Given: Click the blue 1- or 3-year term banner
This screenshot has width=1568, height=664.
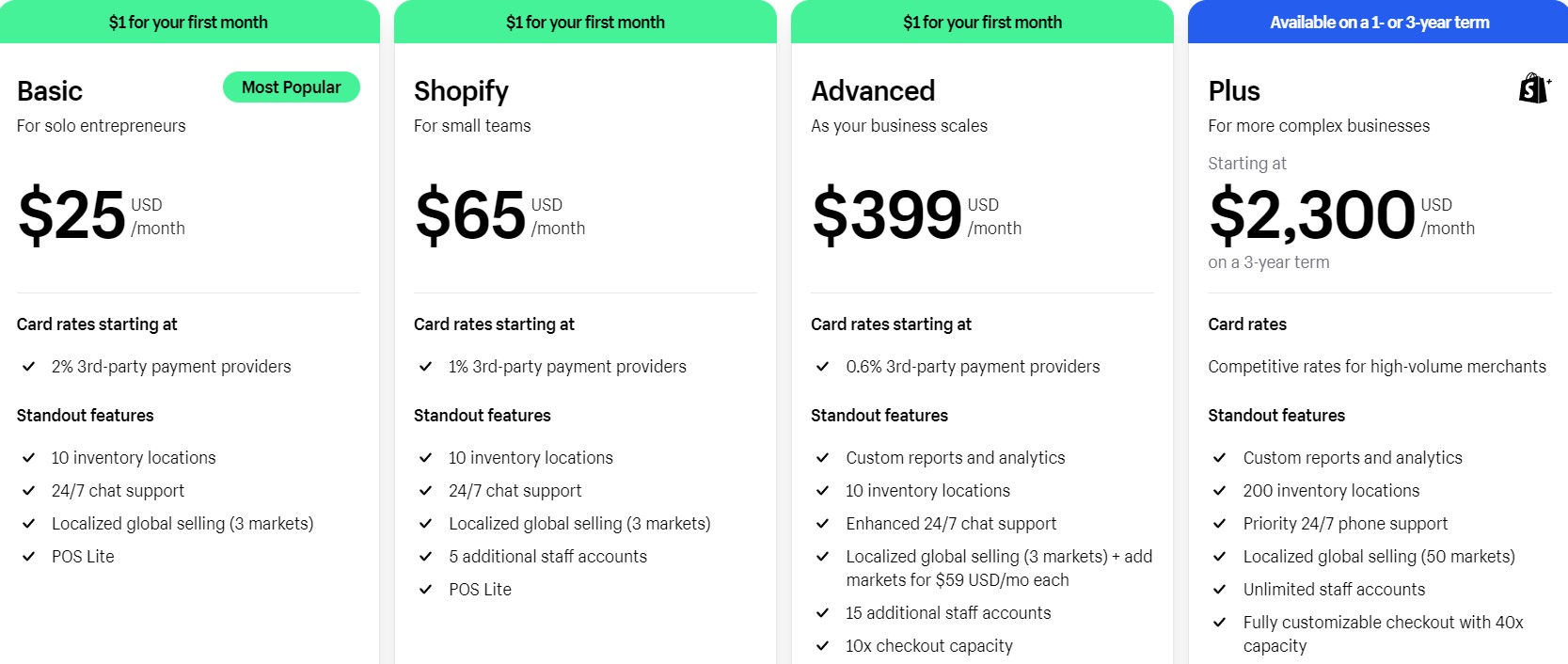Looking at the screenshot, I should click(x=1378, y=22).
